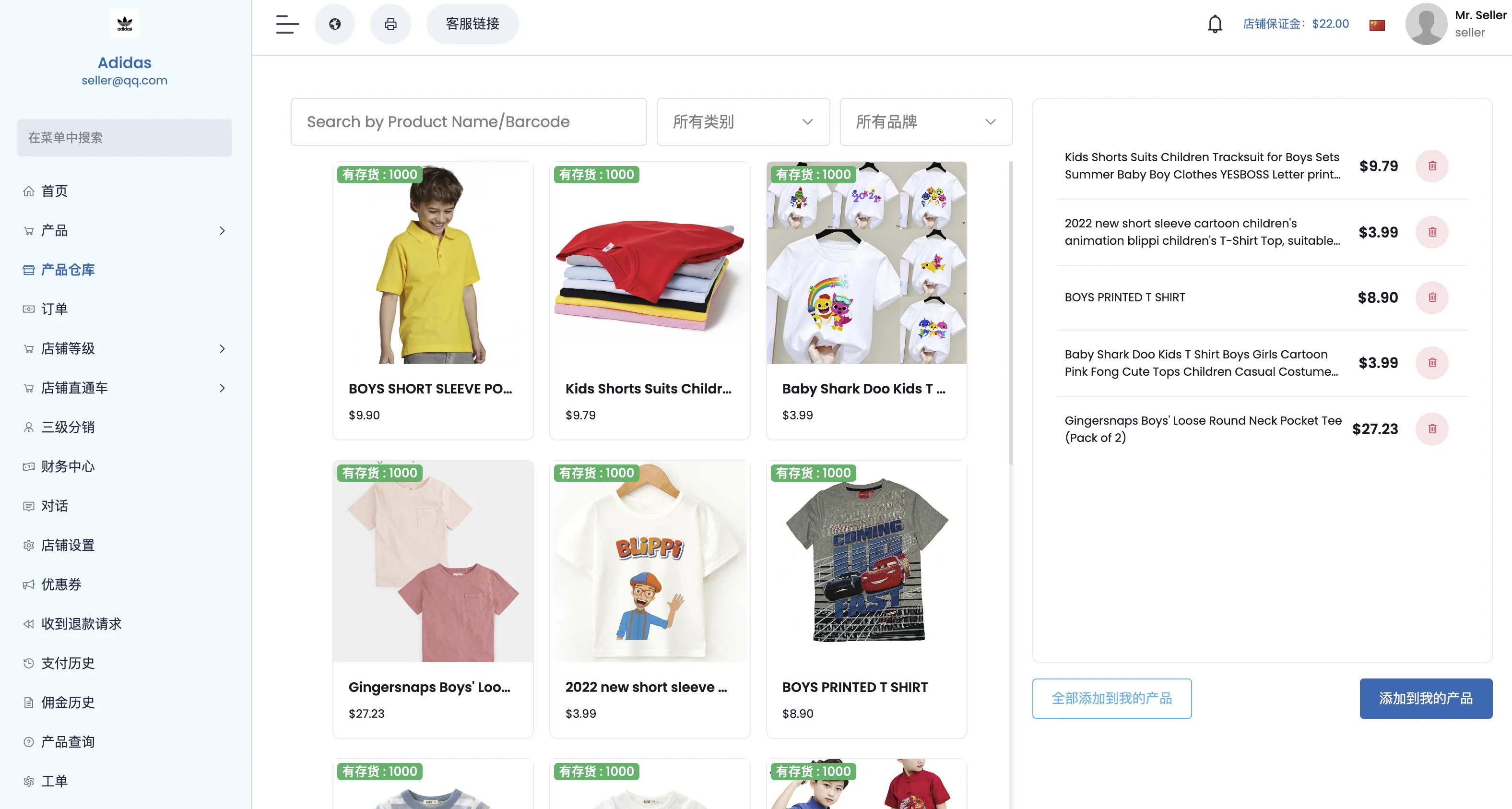Click the 客服链接 button
1512x809 pixels.
pos(472,24)
